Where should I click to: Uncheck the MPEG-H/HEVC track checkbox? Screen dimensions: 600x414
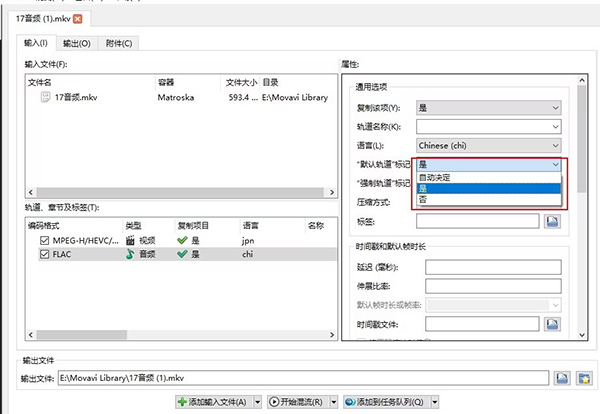click(x=42, y=241)
